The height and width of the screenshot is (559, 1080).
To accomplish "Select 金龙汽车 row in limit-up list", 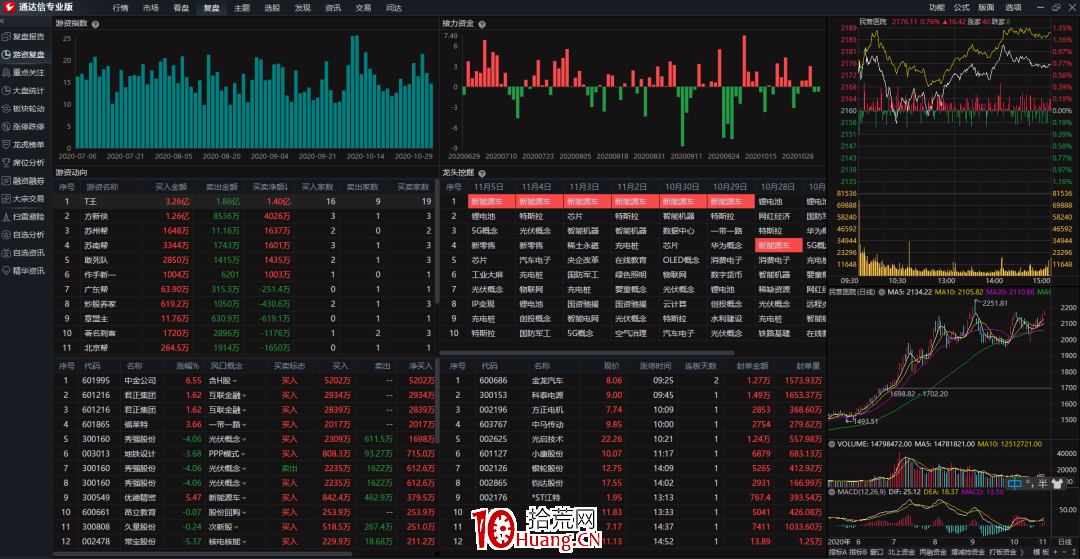I will (x=633, y=380).
